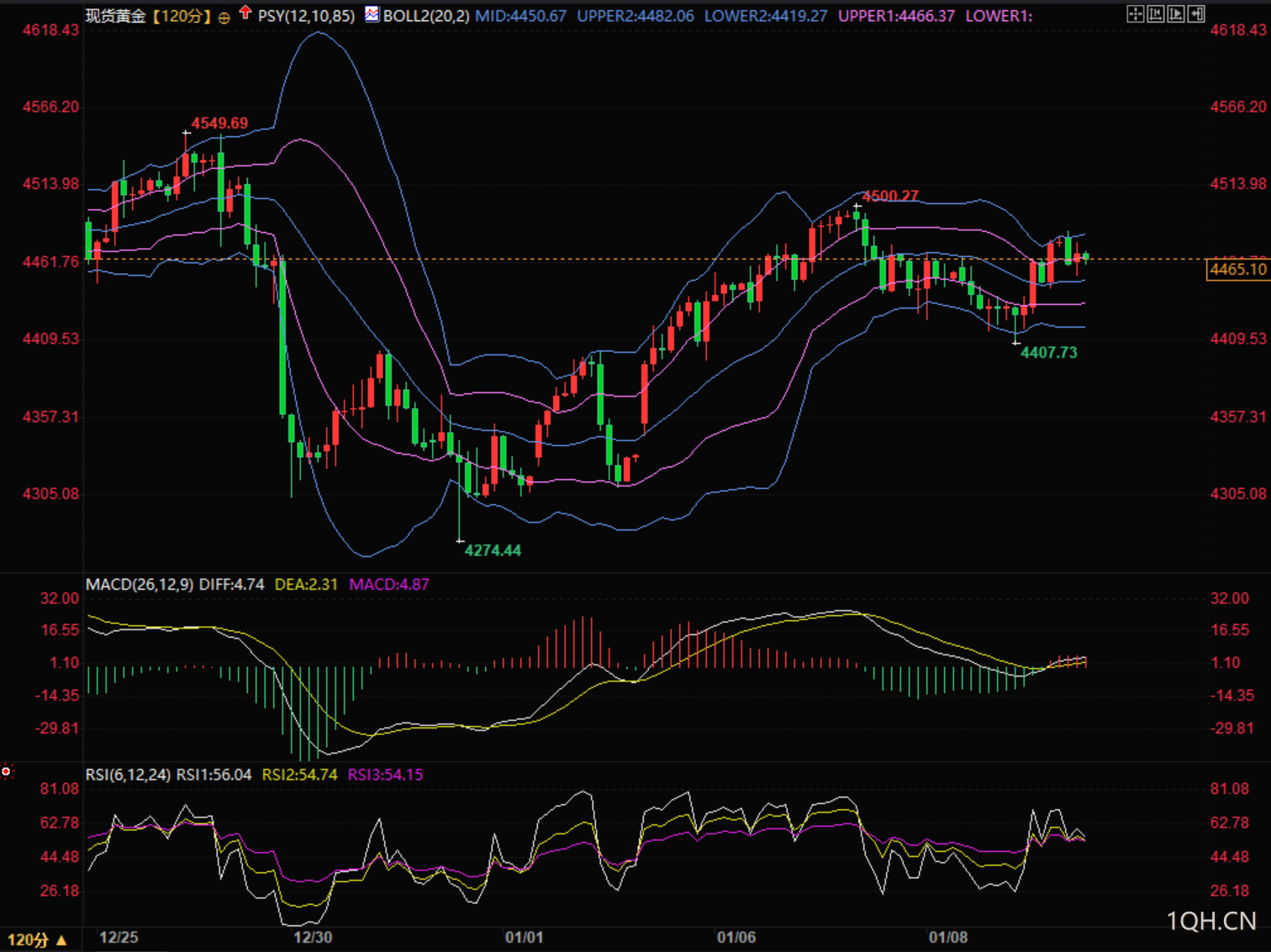
Task: Click the crosshair cursor icon in the top-right toolbar
Action: pos(1136,13)
